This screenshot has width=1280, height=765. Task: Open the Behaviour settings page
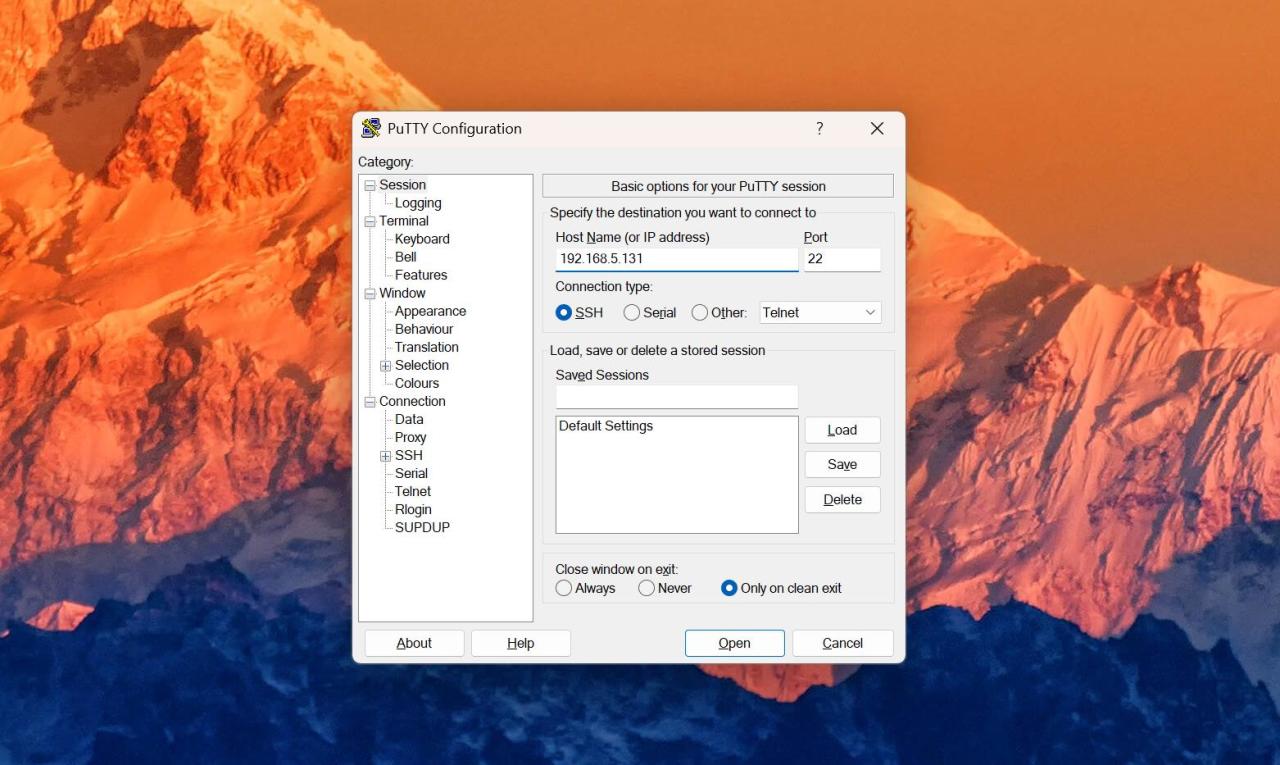(424, 329)
